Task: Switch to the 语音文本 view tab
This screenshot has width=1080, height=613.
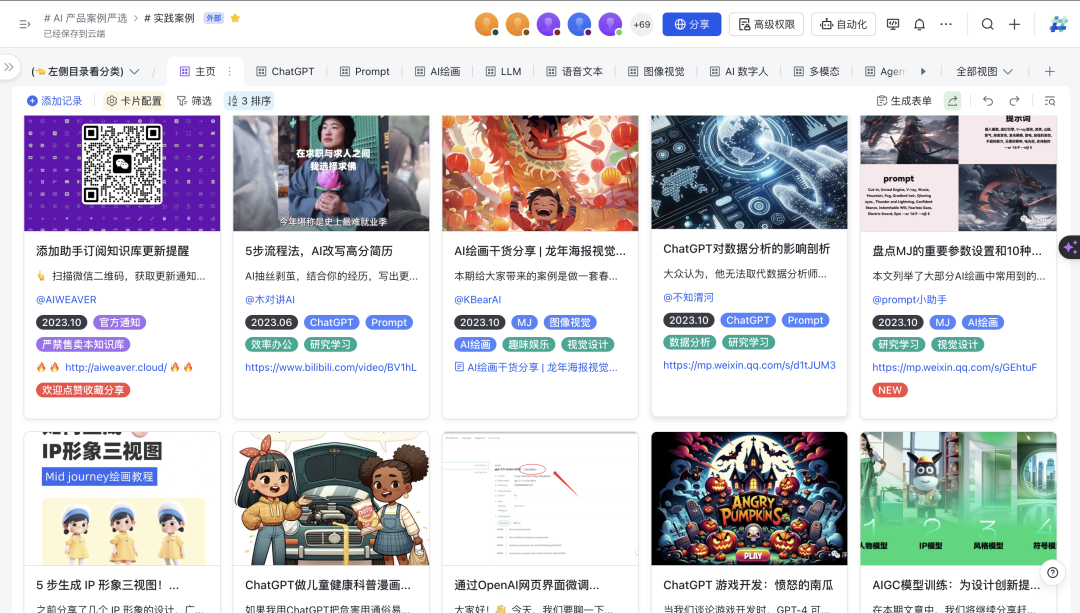Action: tap(574, 72)
